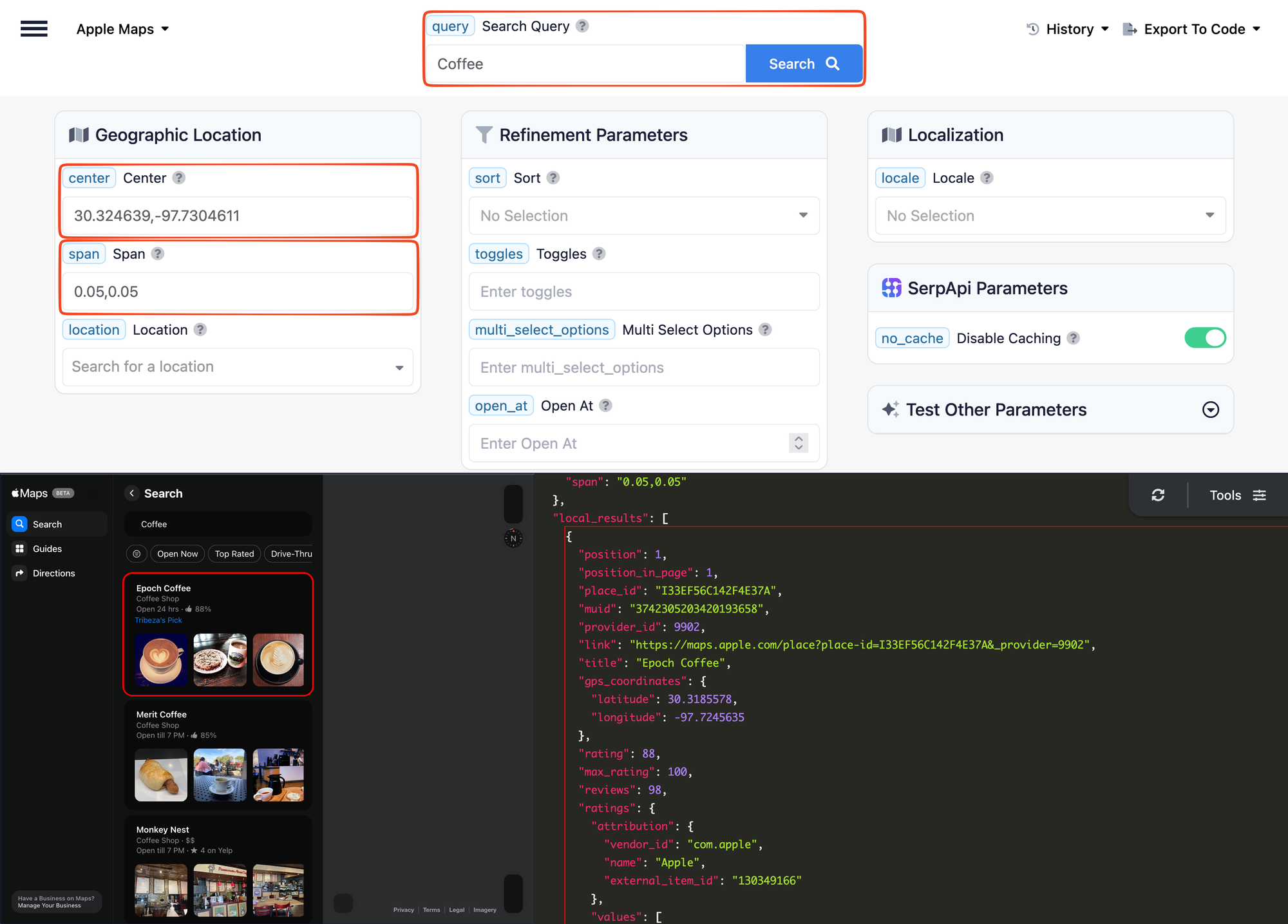This screenshot has height=924, width=1288.
Task: Toggle the Top Rated filter chip
Action: pyautogui.click(x=234, y=554)
